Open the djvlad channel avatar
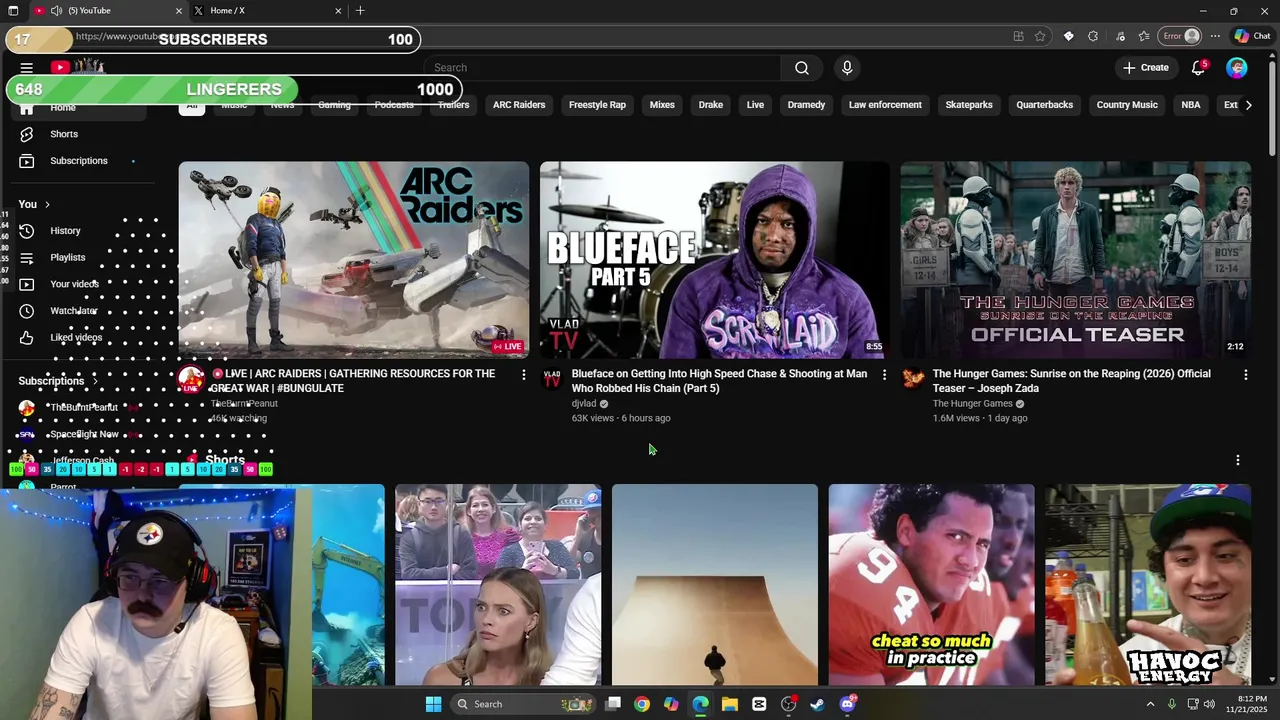Viewport: 1280px width, 720px height. 552,378
